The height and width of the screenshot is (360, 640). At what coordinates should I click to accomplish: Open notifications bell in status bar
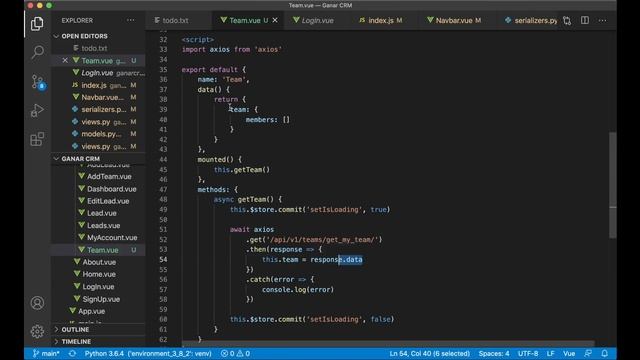coord(604,353)
